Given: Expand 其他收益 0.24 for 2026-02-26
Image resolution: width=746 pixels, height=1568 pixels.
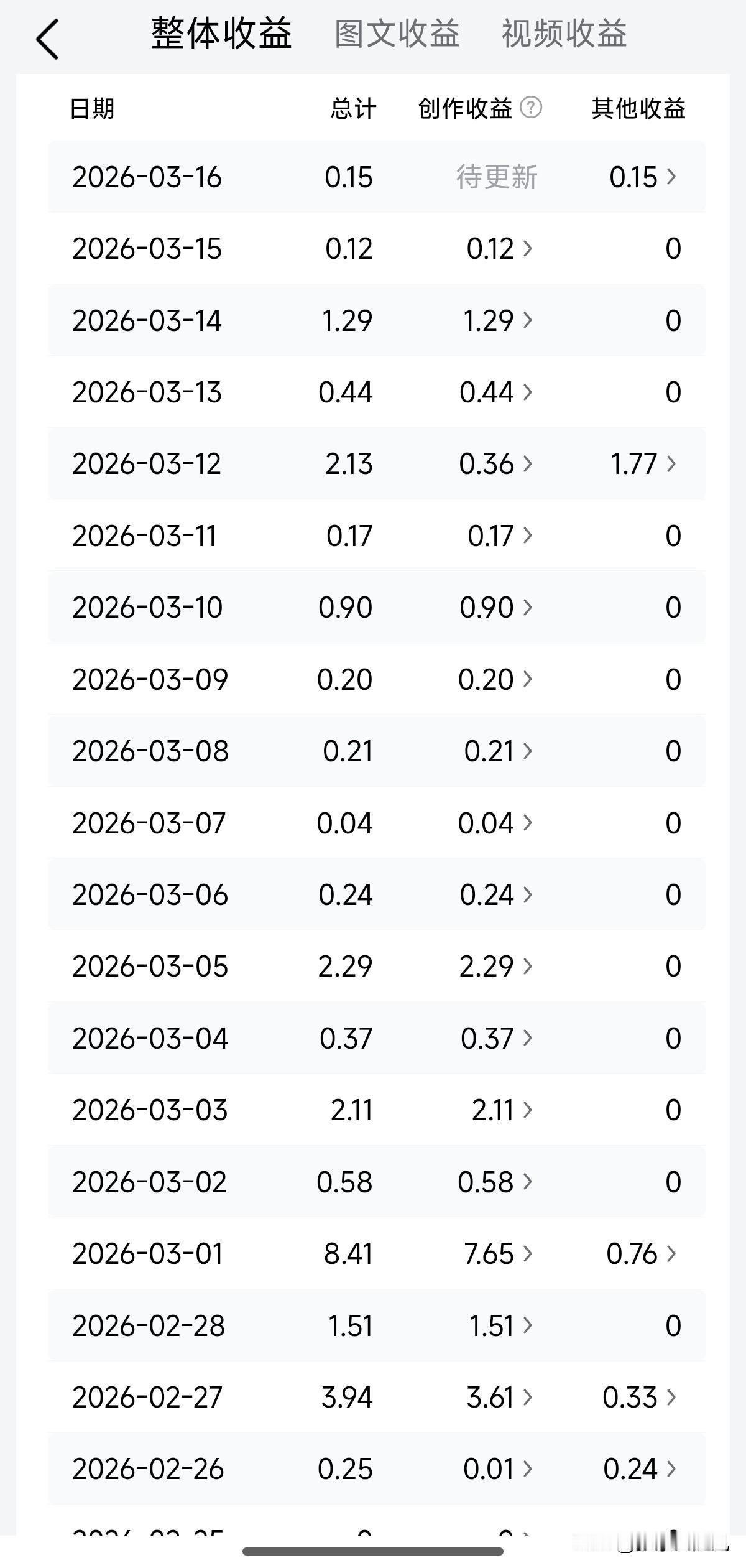Looking at the screenshot, I should tap(640, 1469).
